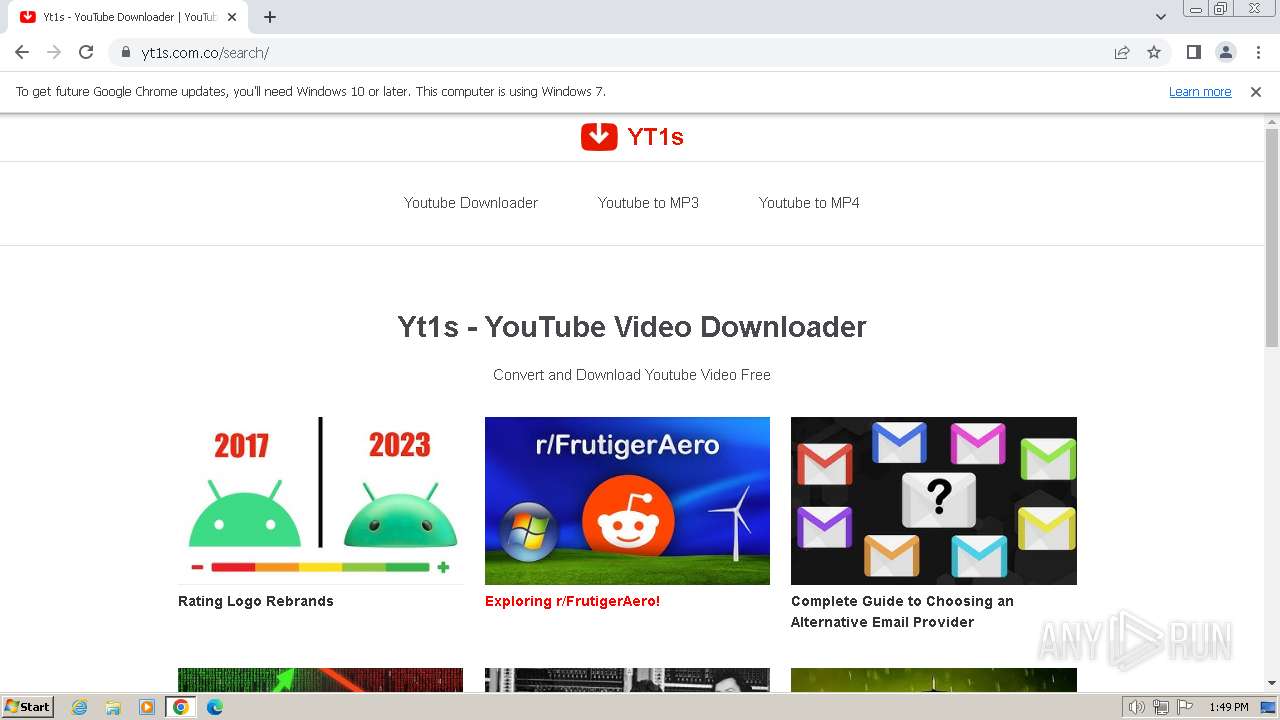Click the browser forward arrow
1280x720 pixels.
[54, 52]
